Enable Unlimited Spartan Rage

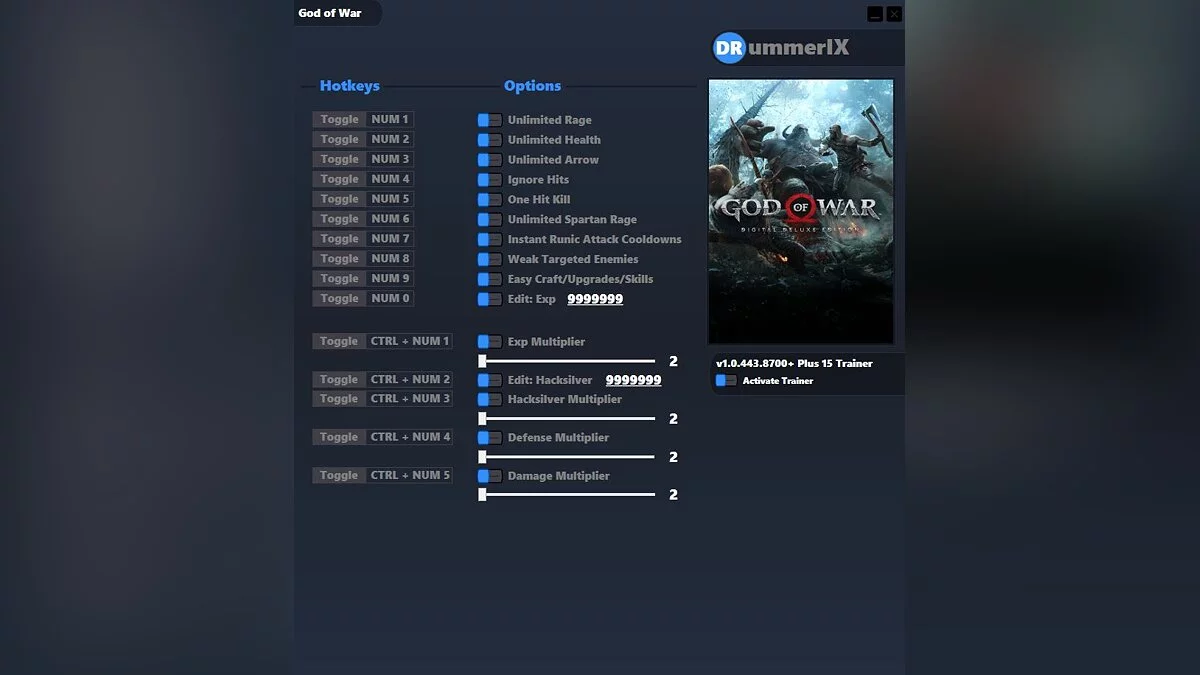coord(488,219)
